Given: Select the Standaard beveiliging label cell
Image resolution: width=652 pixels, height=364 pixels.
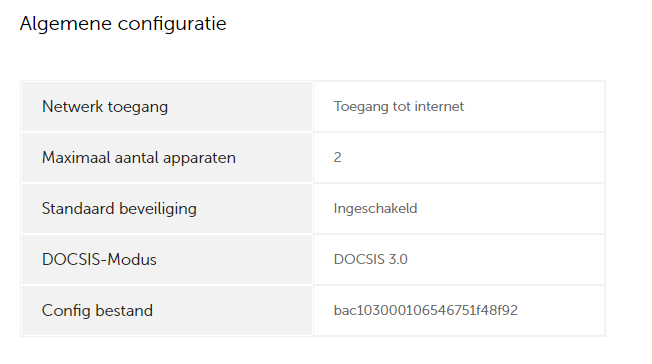Looking at the screenshot, I should 167,209.
